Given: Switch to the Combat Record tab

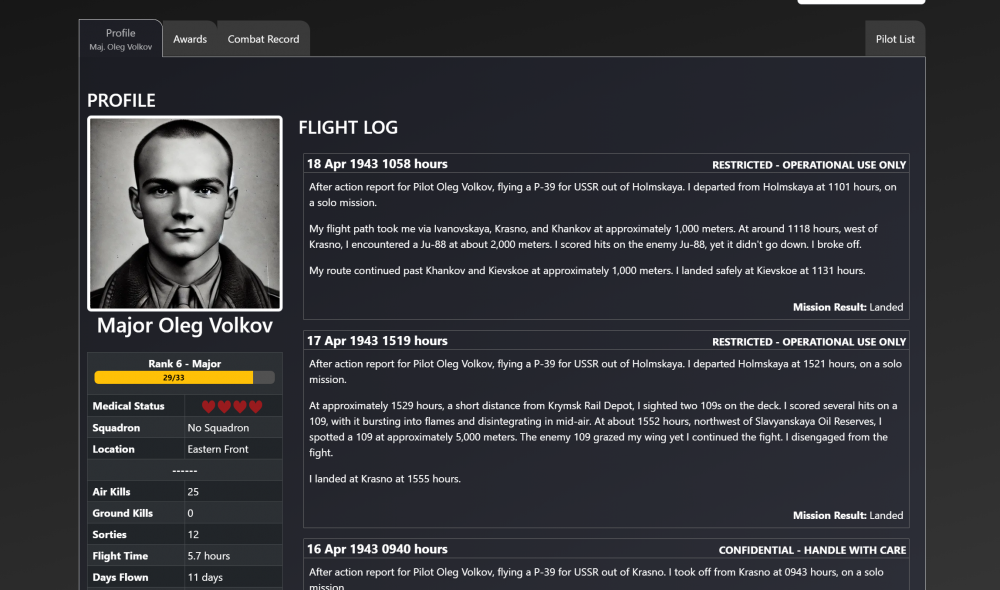Looking at the screenshot, I should tap(263, 39).
